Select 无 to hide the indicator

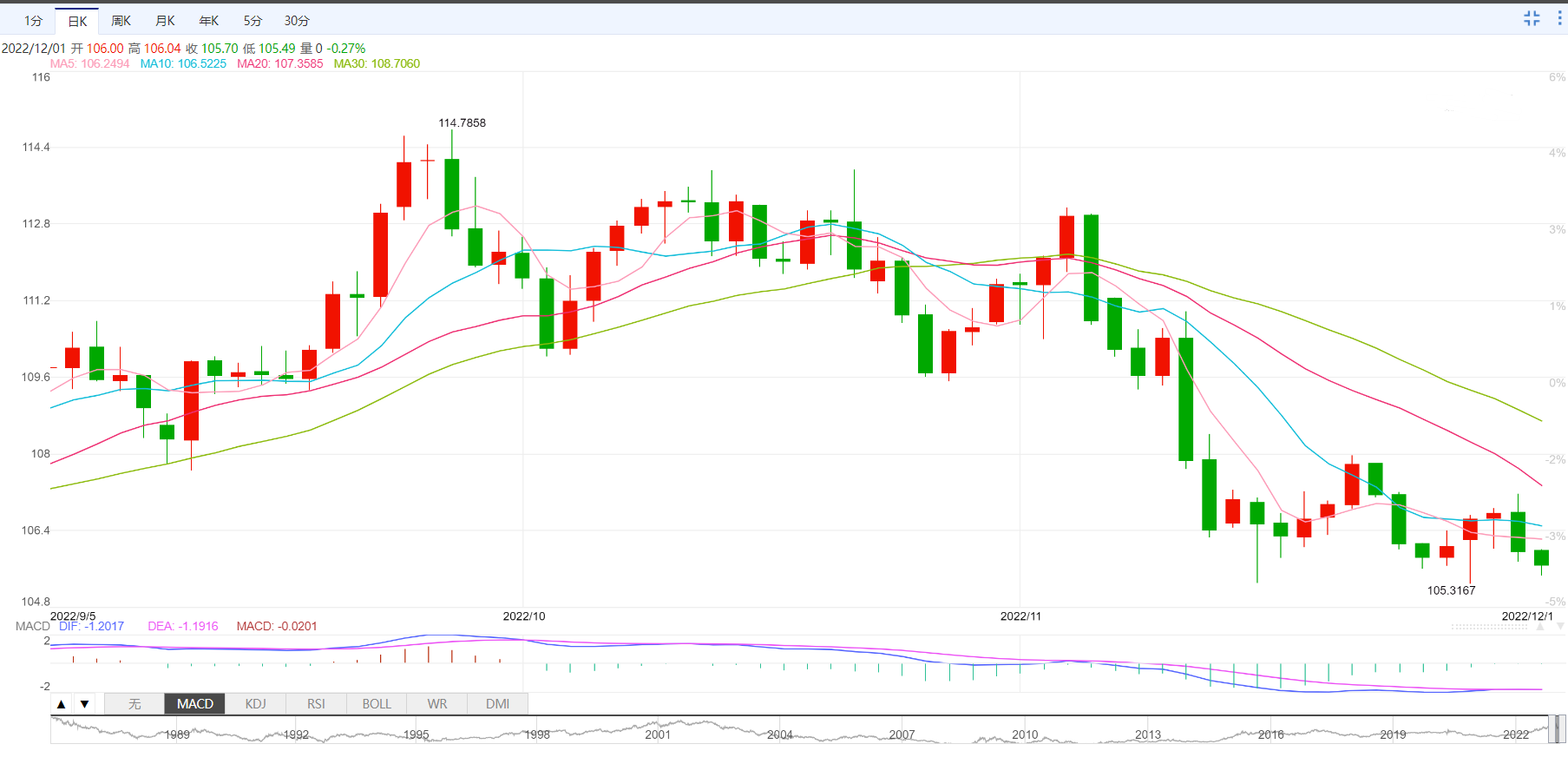tap(134, 704)
